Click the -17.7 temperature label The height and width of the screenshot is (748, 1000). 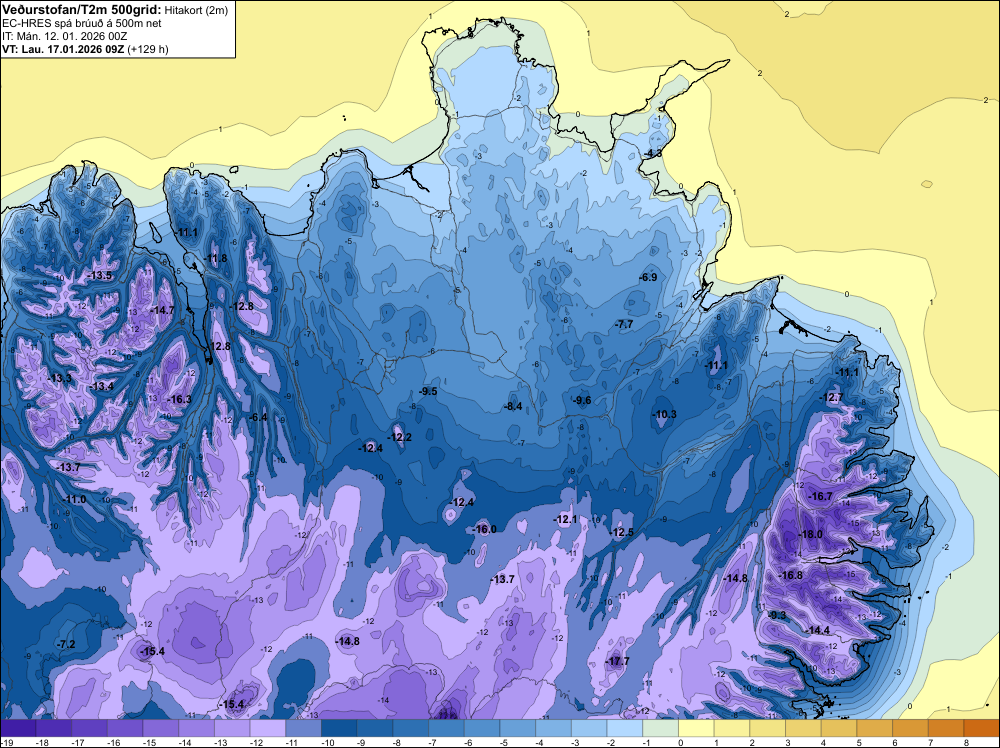click(x=617, y=661)
